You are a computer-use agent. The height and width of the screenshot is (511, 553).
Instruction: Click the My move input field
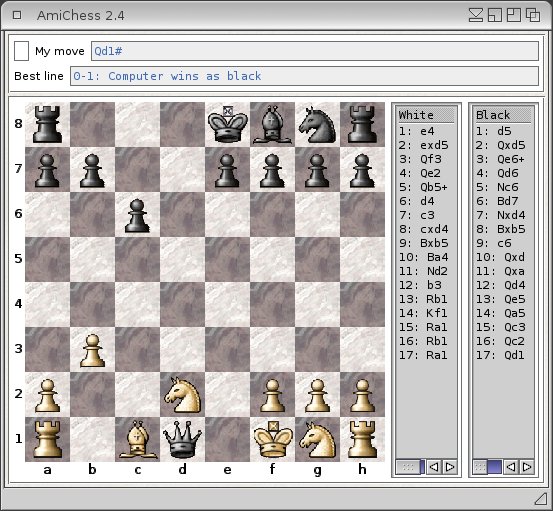tap(315, 51)
